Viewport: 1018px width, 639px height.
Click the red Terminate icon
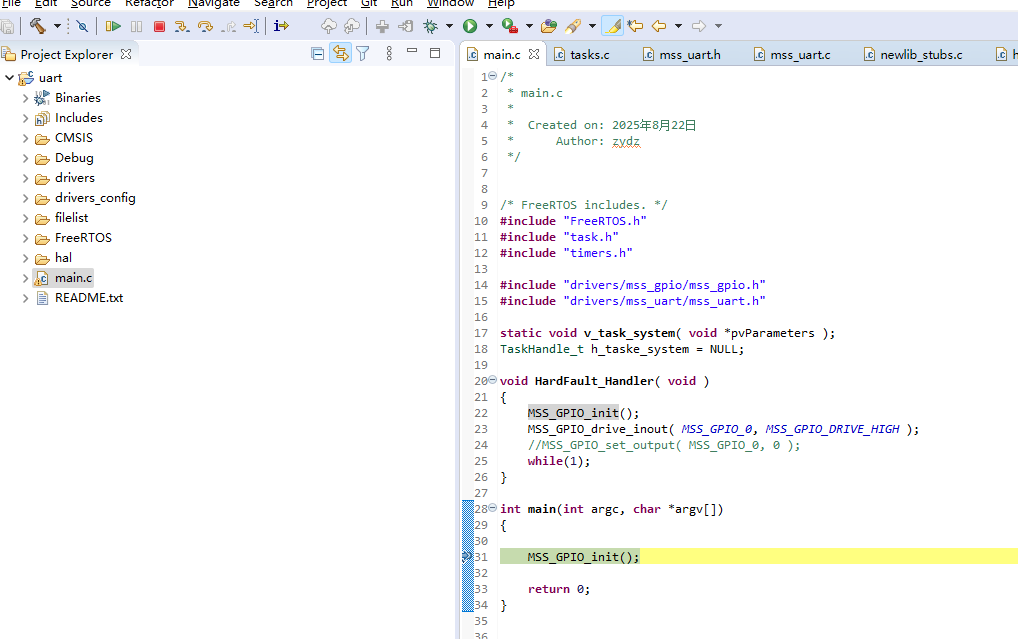(x=159, y=26)
